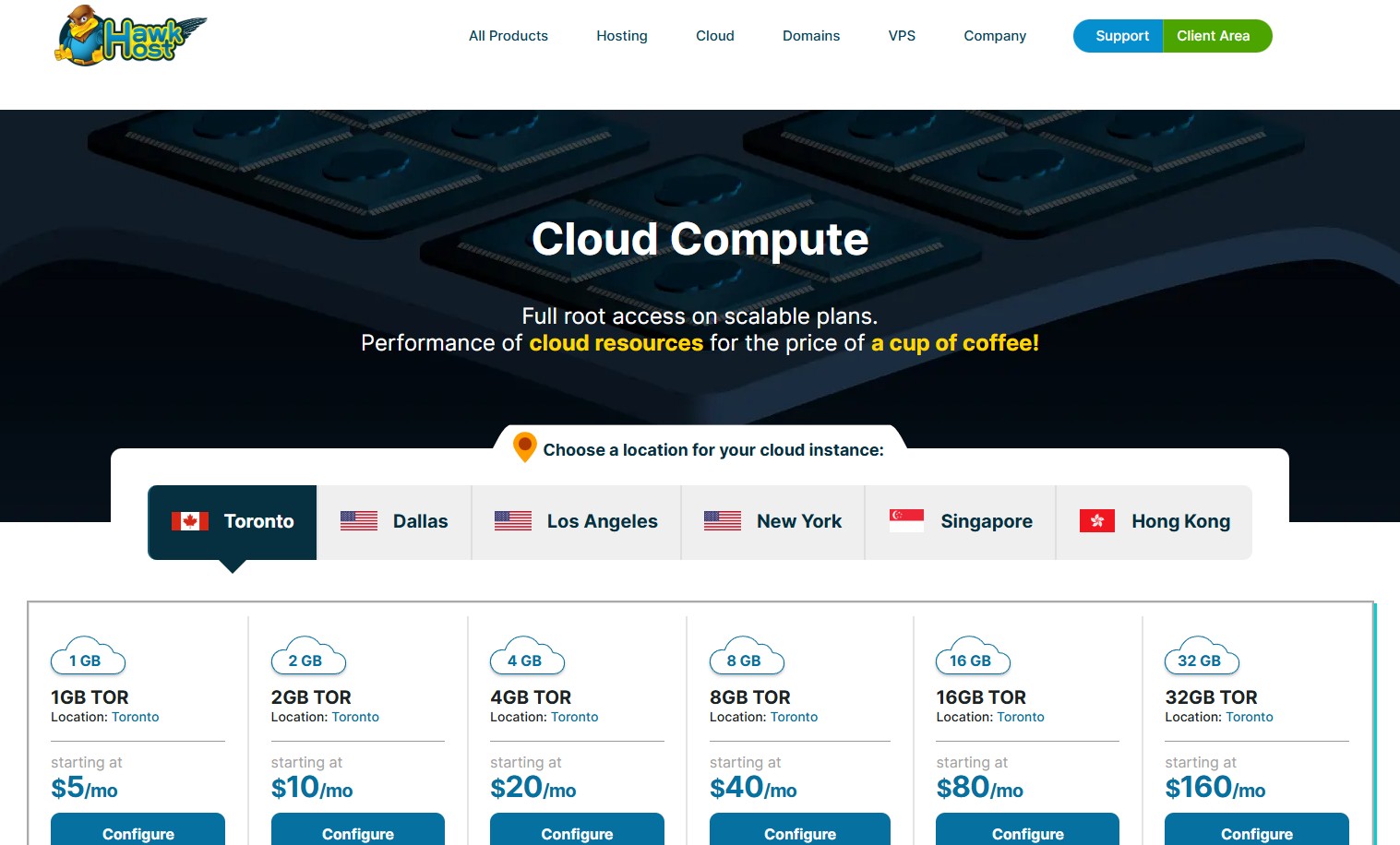Click Toronto link under 16GB TOR
This screenshot has width=1400, height=845.
tap(1021, 717)
